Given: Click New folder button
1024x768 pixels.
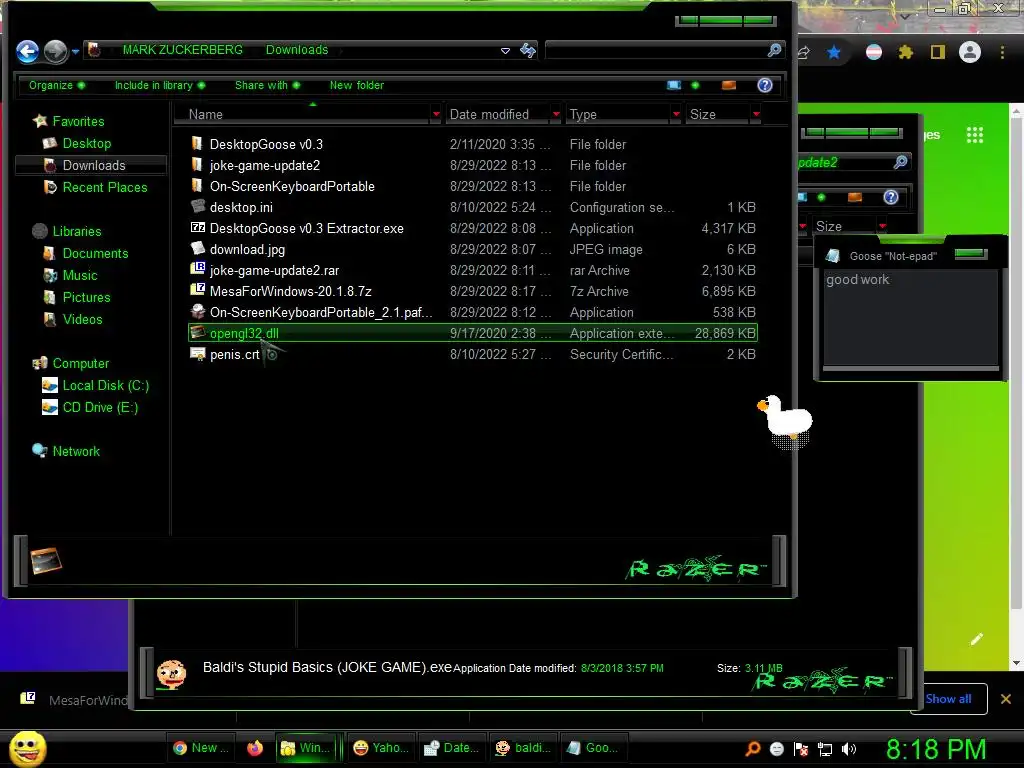Looking at the screenshot, I should tap(357, 85).
